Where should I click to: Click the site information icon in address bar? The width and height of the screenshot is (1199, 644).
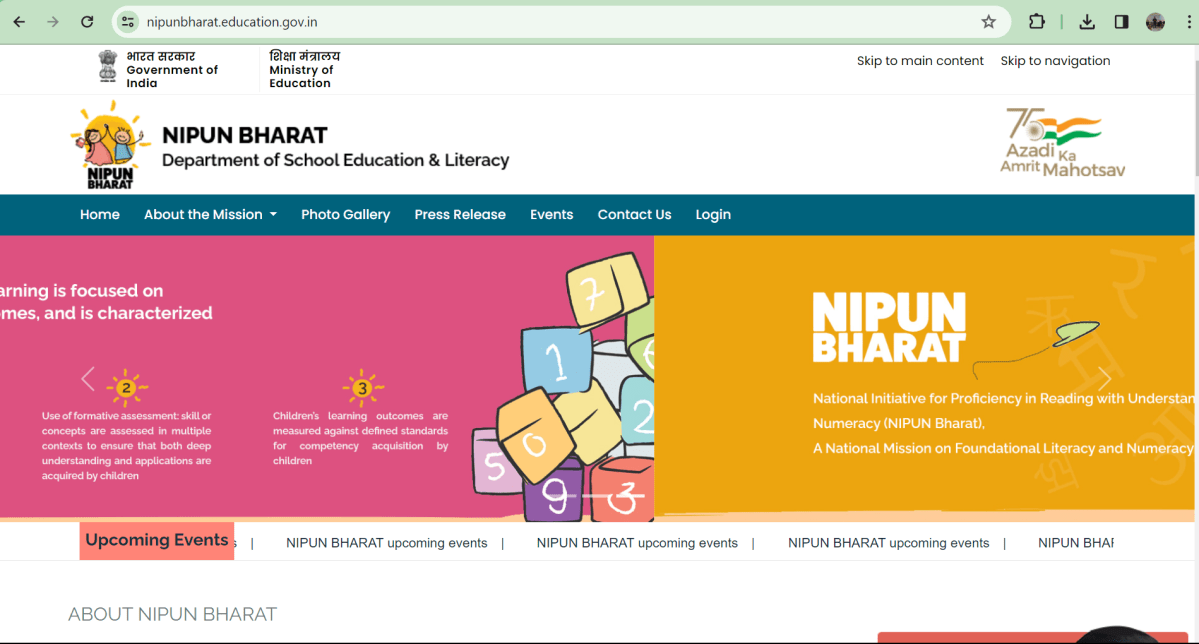coord(126,20)
